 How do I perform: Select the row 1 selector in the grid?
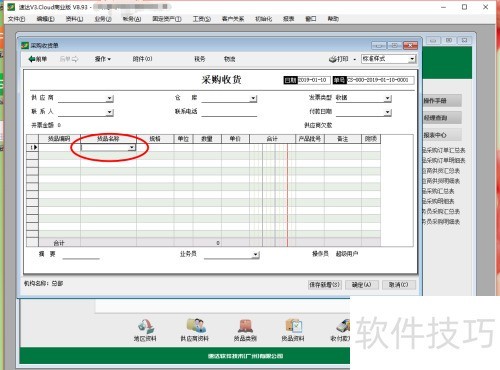tap(33, 147)
